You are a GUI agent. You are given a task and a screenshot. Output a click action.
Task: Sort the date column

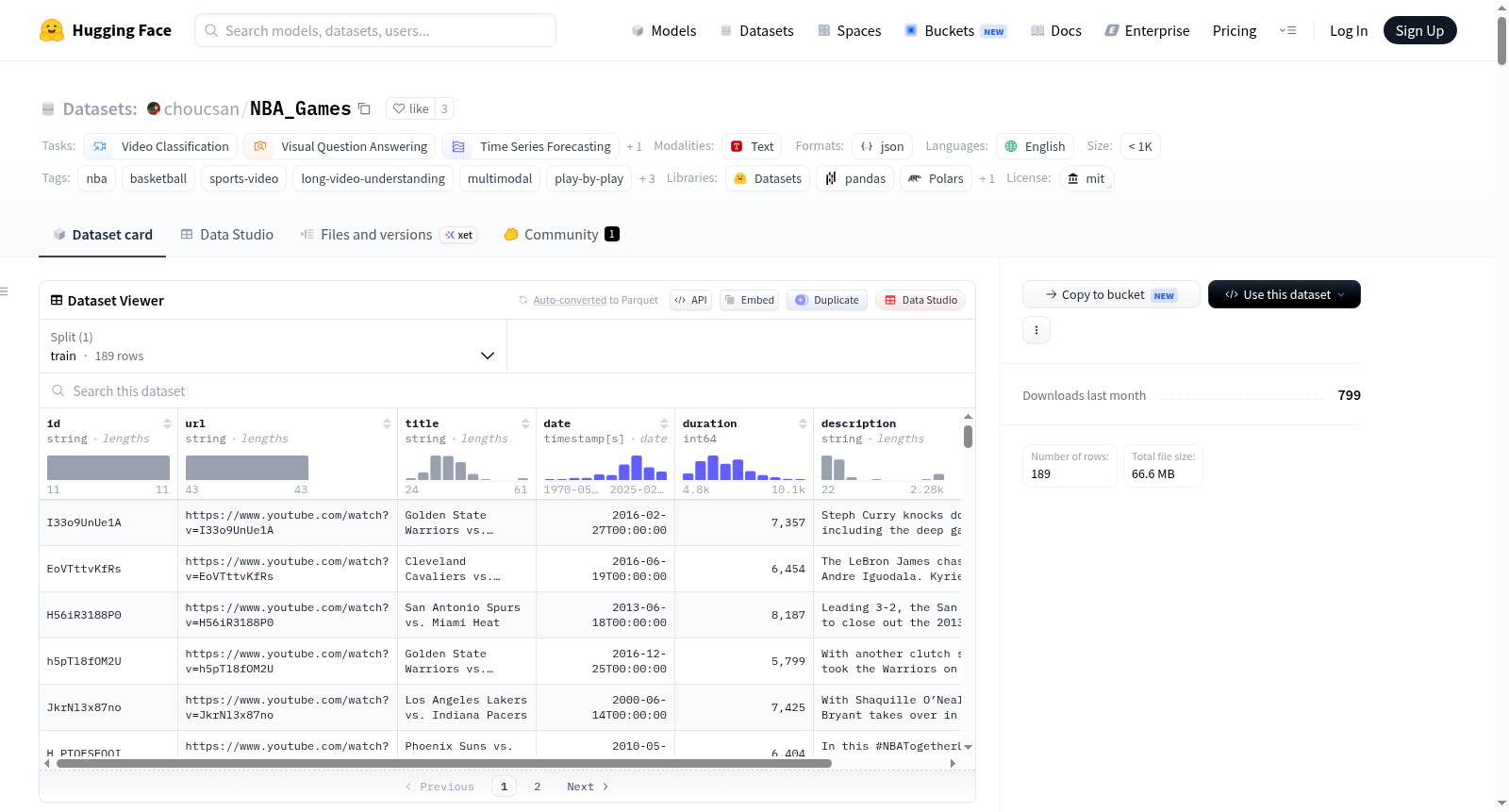[x=664, y=423]
